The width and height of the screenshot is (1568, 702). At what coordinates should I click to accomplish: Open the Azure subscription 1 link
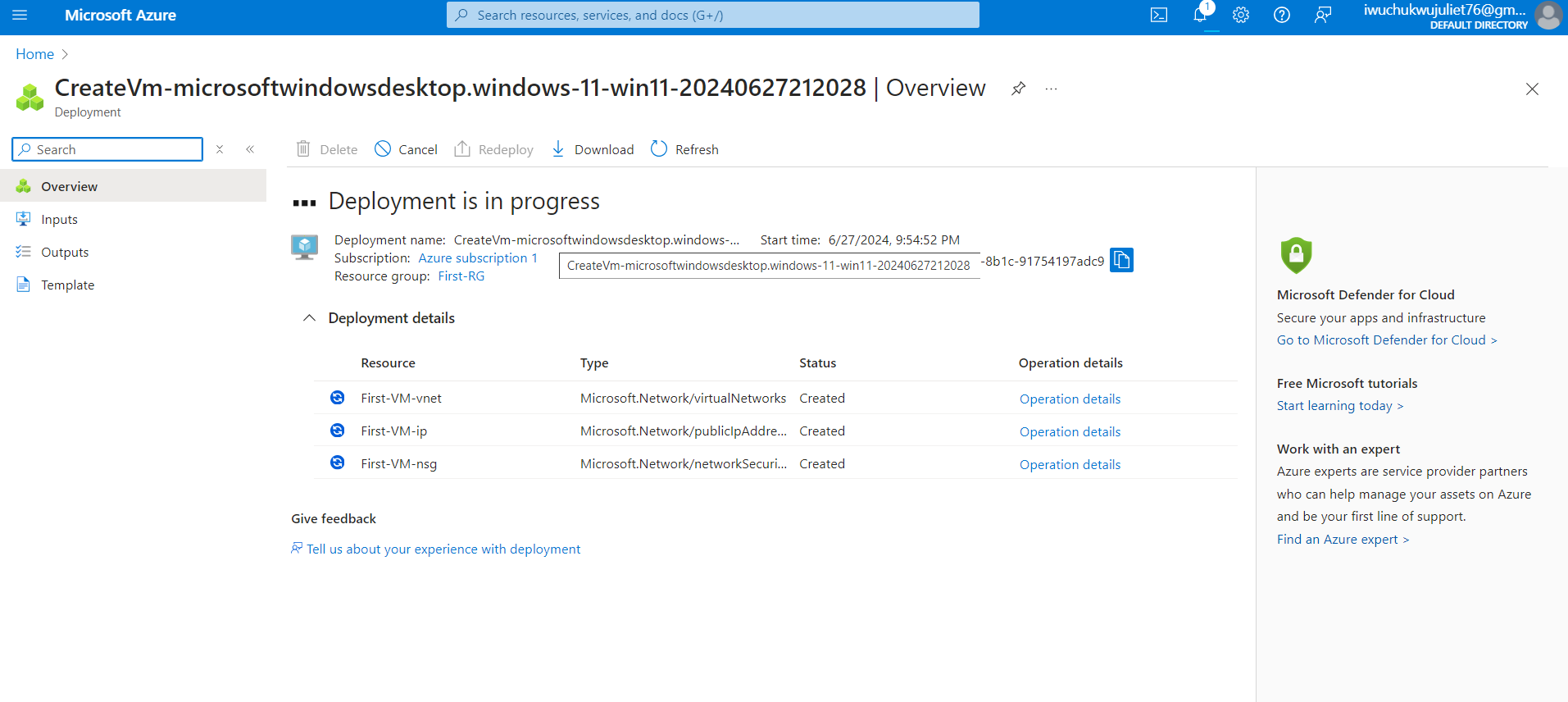pyautogui.click(x=478, y=258)
